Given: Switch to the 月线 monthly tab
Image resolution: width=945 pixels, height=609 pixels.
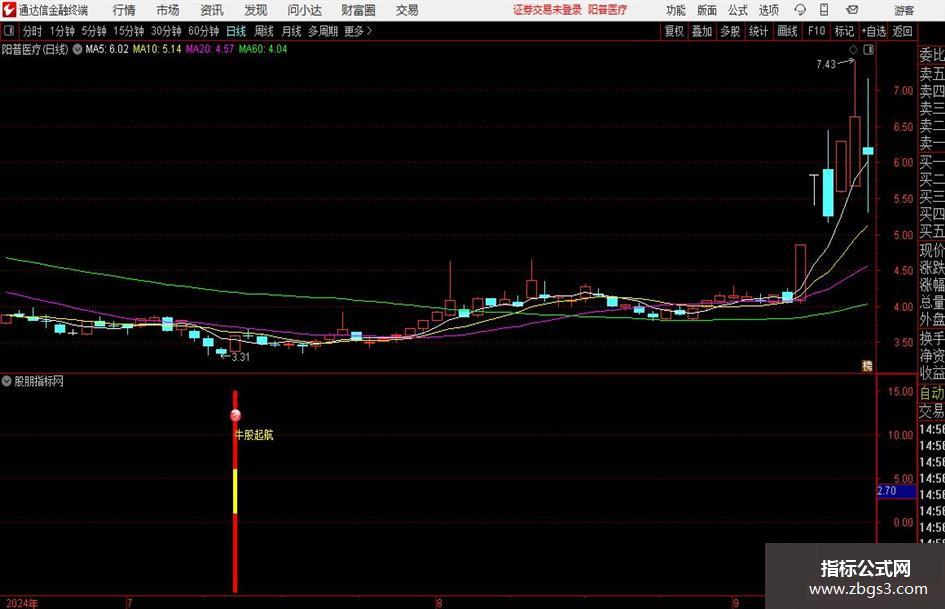Looking at the screenshot, I should [x=291, y=31].
